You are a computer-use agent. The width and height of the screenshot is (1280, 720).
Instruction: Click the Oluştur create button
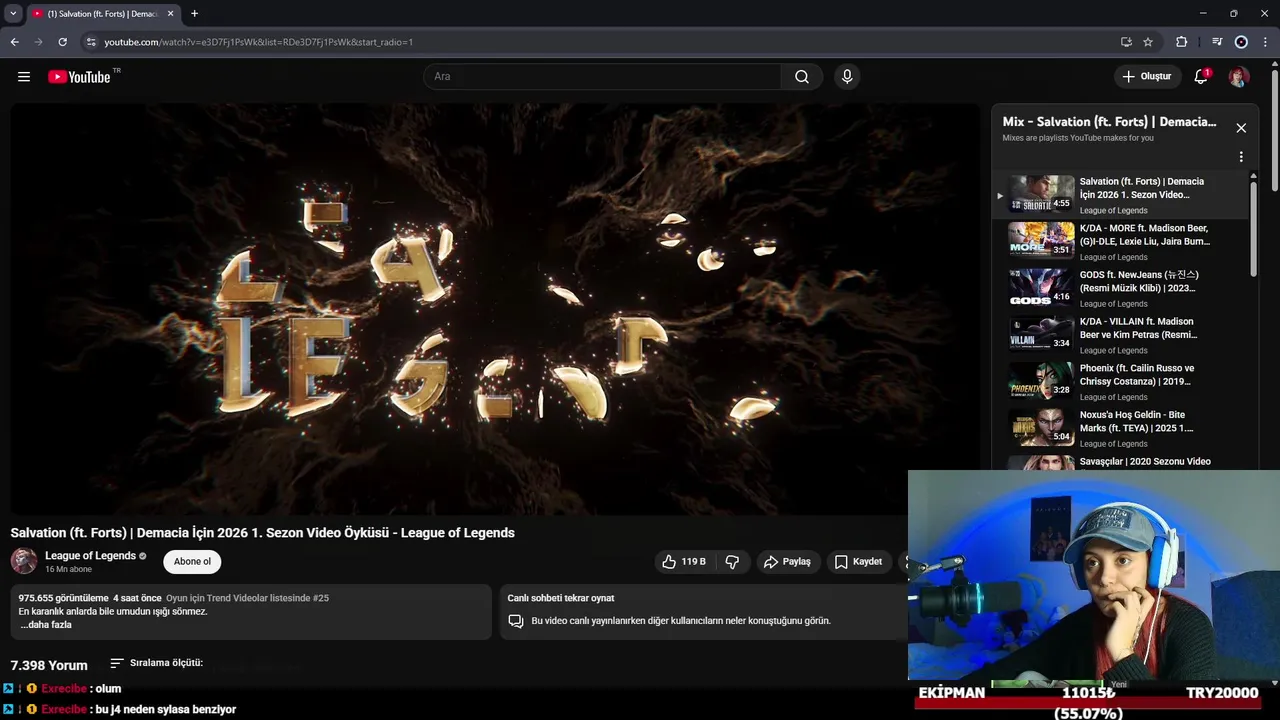click(1146, 77)
